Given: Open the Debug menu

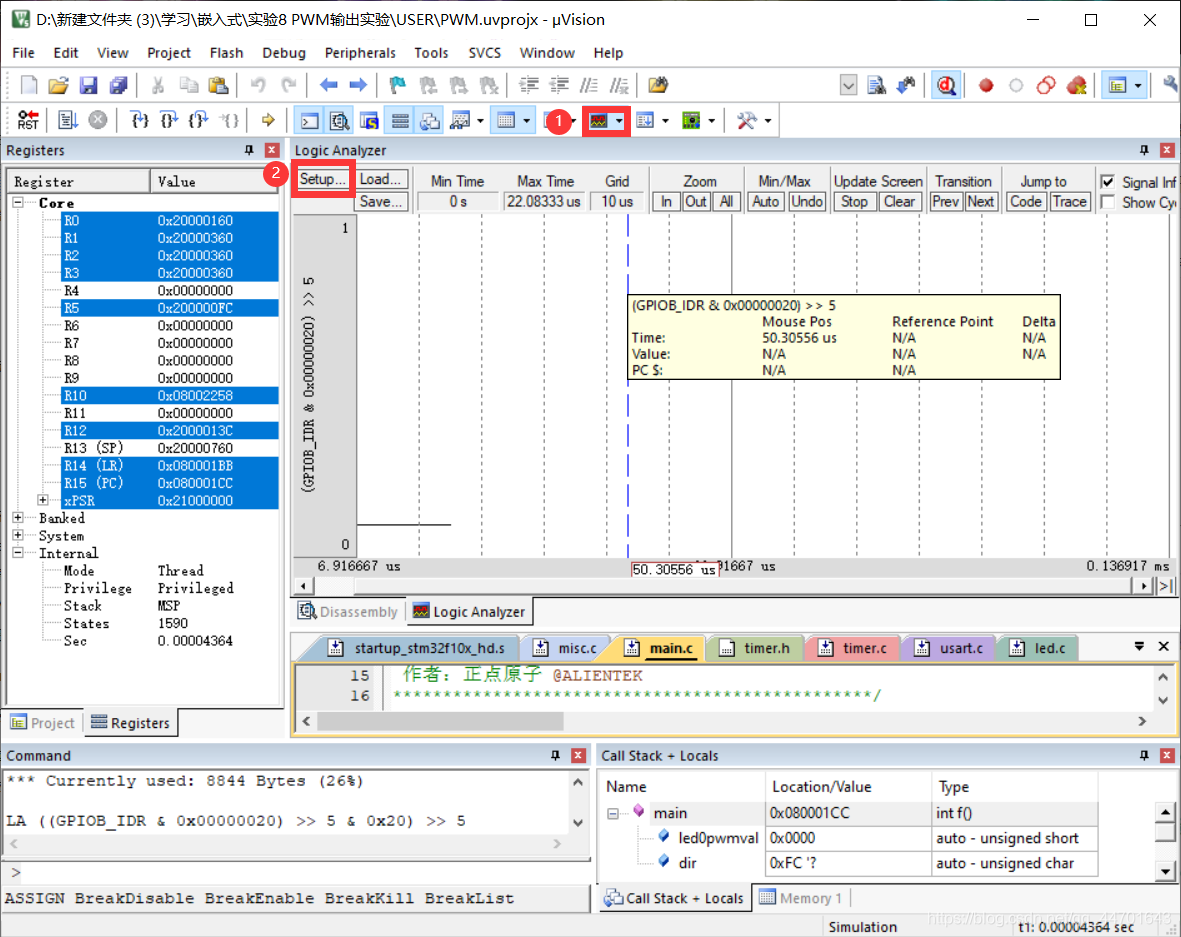Looking at the screenshot, I should 284,53.
